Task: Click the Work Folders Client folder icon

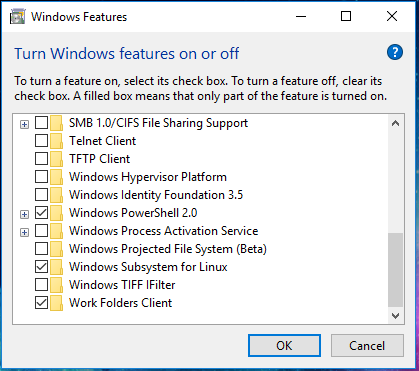Action: pos(57,303)
